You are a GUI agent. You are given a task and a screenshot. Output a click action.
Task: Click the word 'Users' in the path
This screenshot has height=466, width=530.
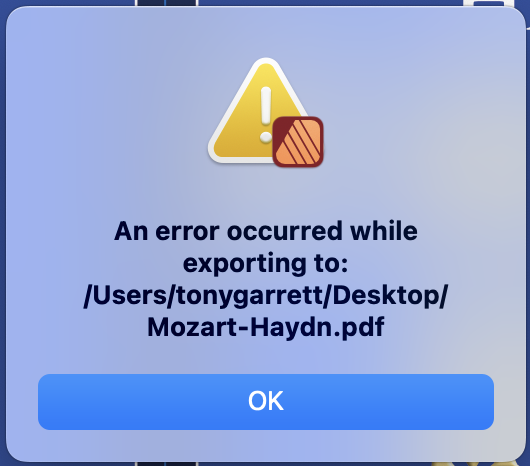[x=130, y=296]
